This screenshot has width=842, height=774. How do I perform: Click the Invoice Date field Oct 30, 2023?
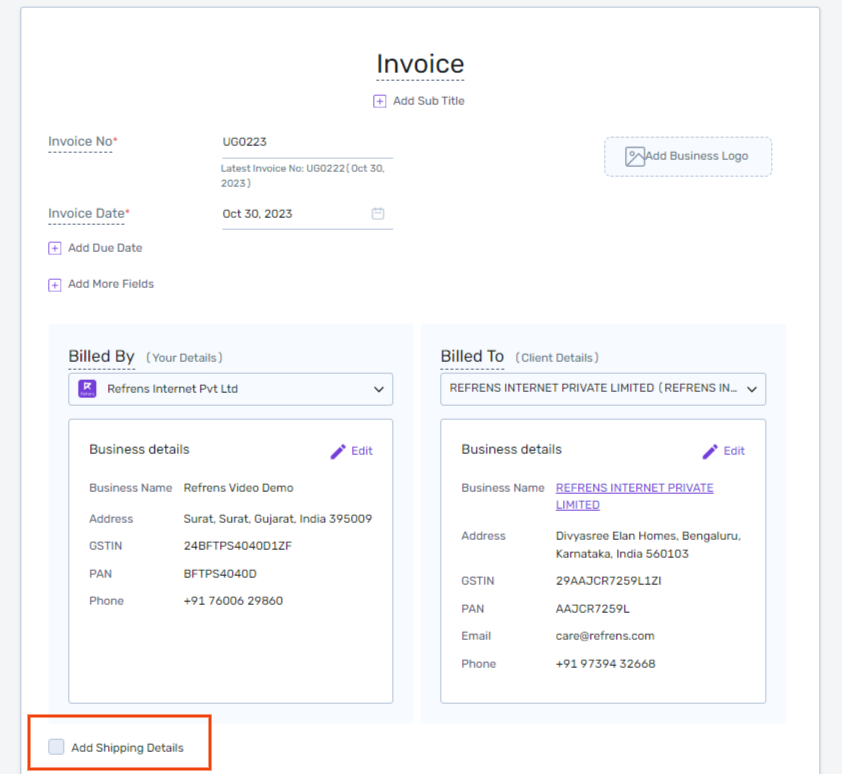308,214
